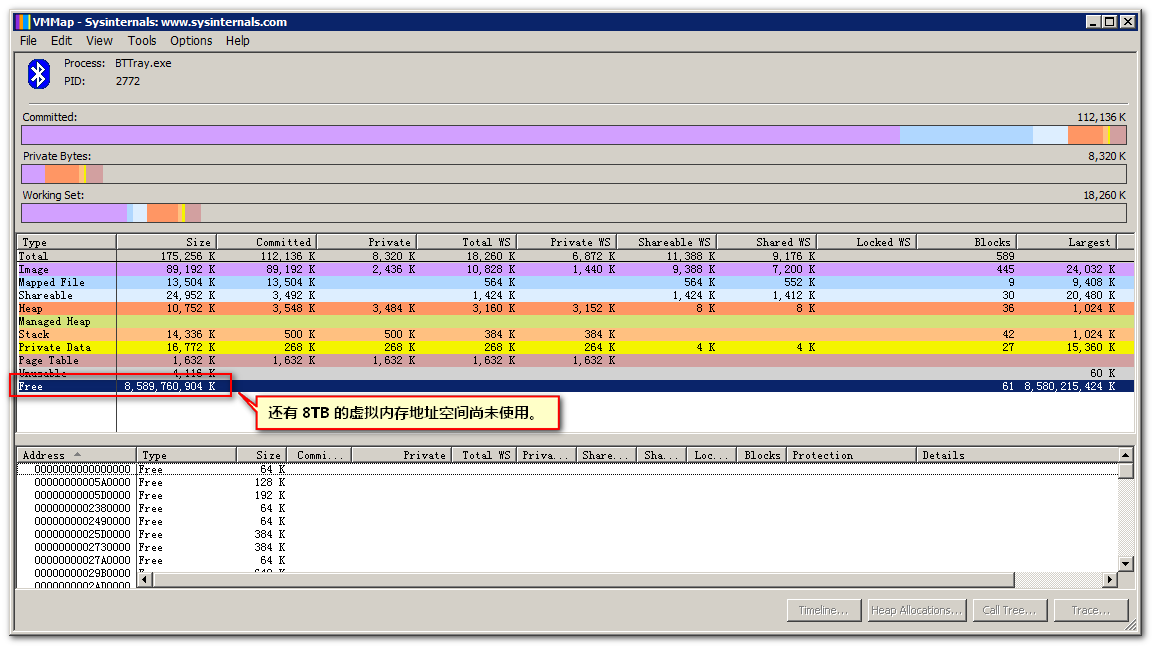Select address 0000000002490000 row
This screenshot has width=1152, height=646.
(566, 522)
